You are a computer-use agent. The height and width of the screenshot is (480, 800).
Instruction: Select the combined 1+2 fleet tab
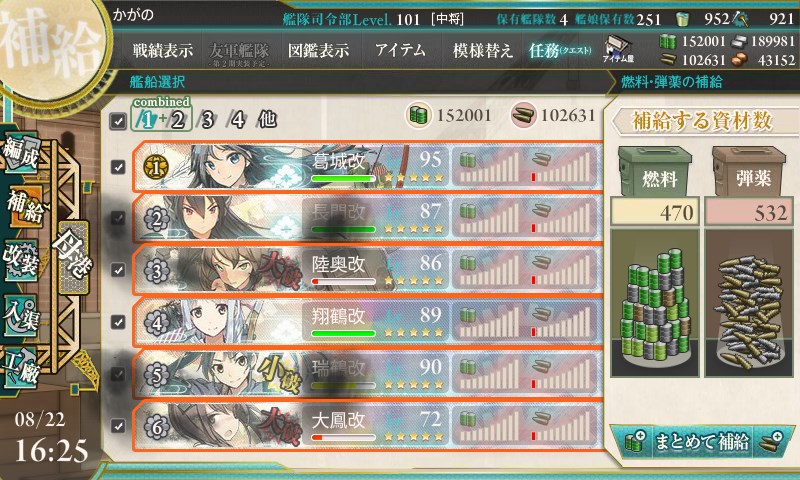162,116
